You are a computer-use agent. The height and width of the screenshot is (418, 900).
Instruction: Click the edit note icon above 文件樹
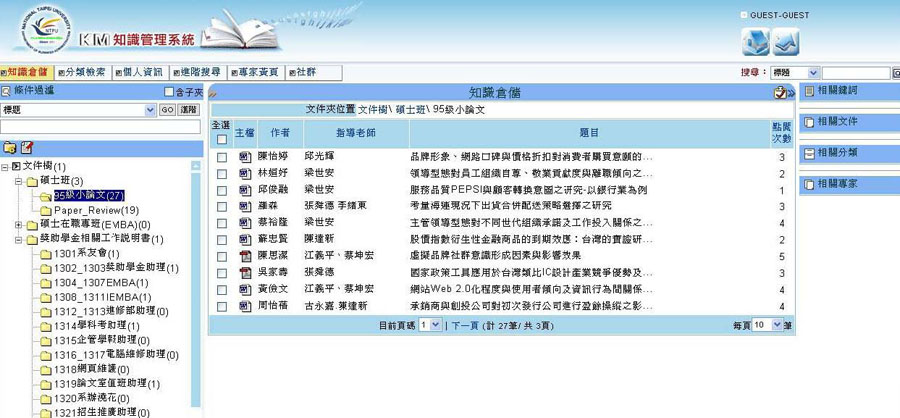(x=27, y=147)
